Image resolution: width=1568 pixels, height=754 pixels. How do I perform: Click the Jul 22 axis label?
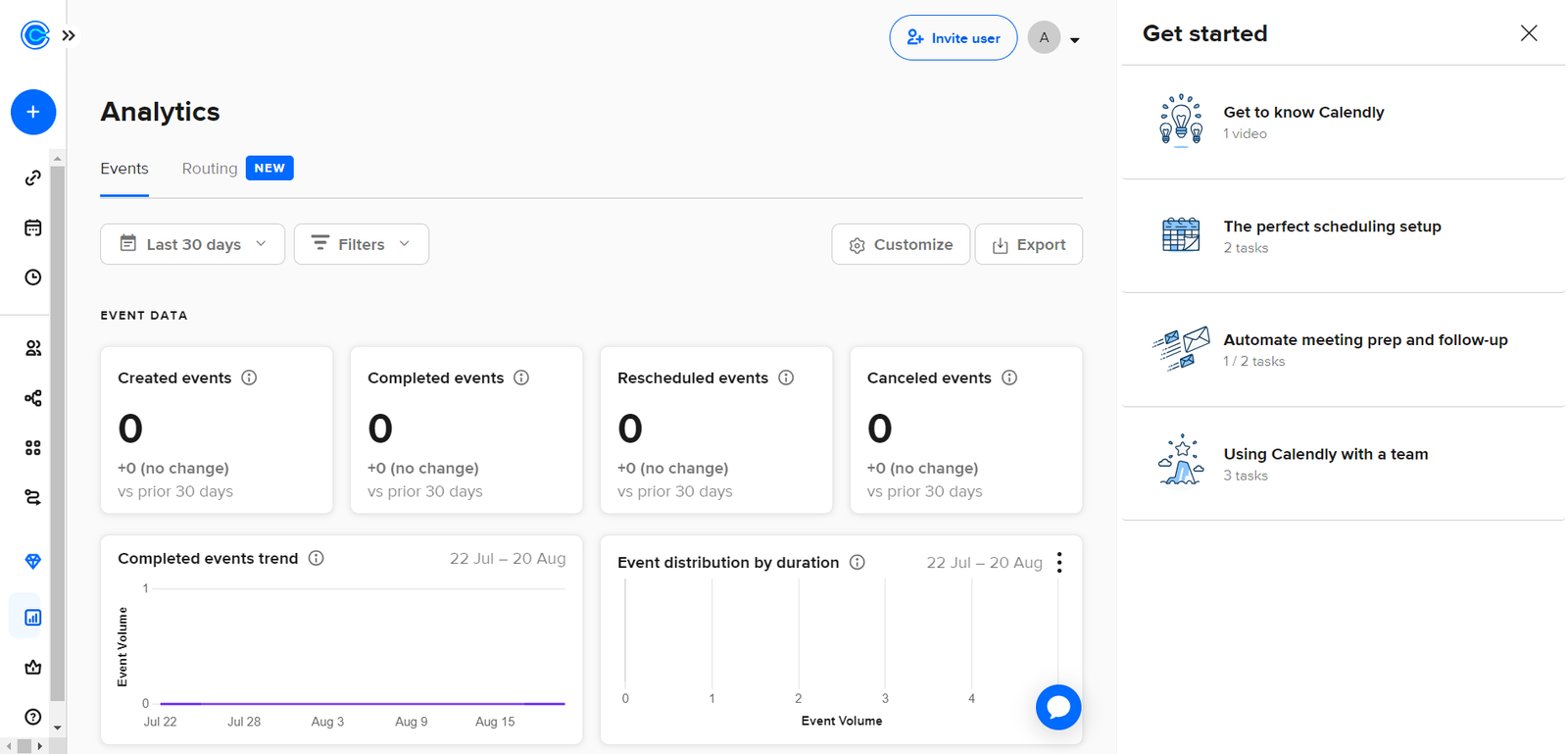click(x=161, y=722)
